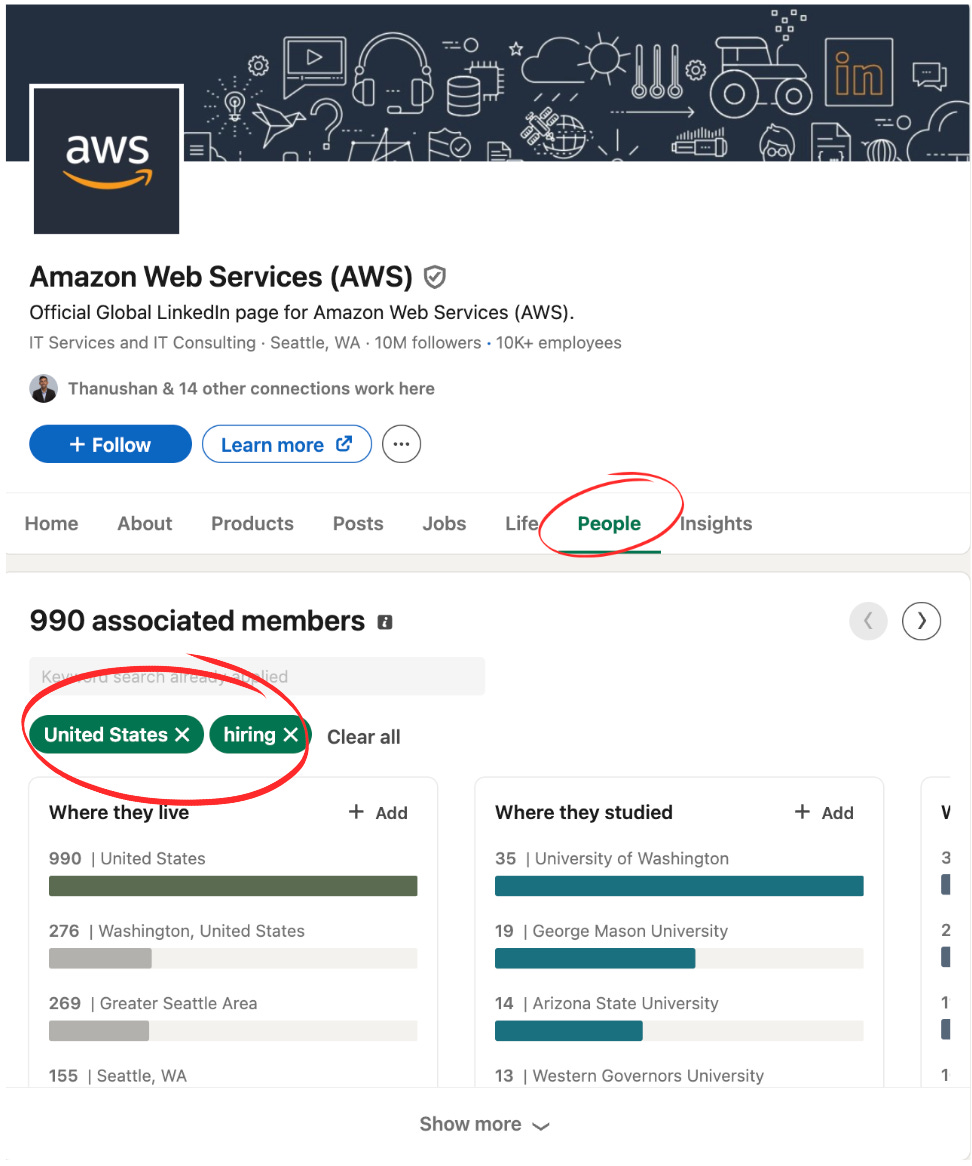Open the Products tab
The height and width of the screenshot is (1166, 972).
[x=252, y=524]
